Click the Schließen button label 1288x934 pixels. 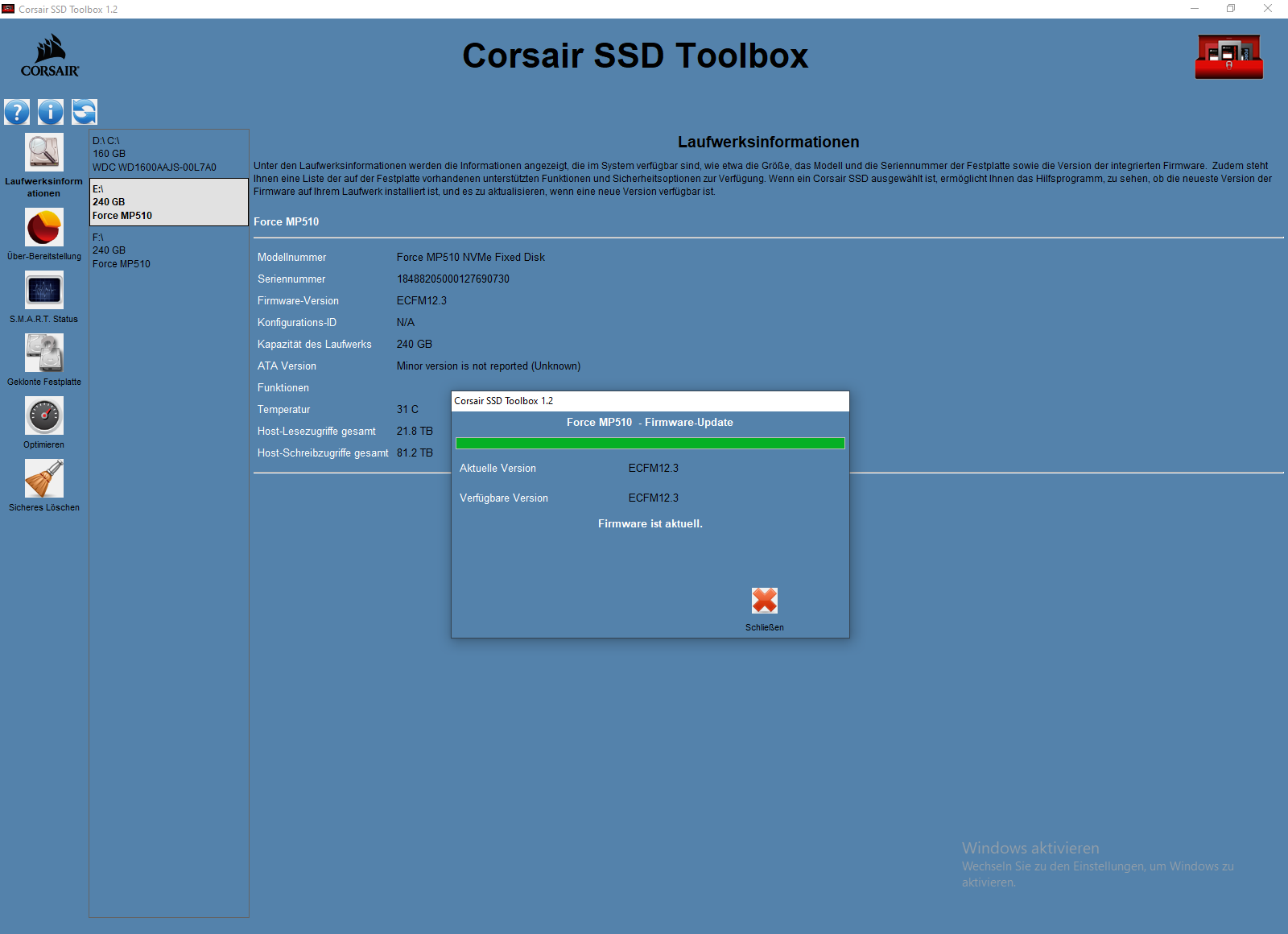(765, 627)
